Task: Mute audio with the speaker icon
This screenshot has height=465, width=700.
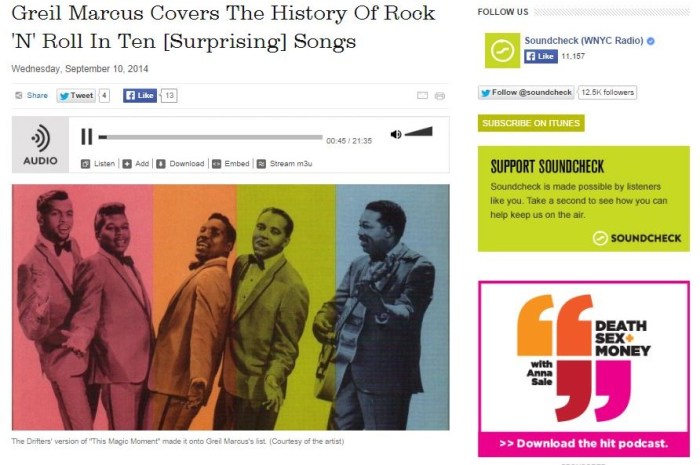Action: coord(396,134)
